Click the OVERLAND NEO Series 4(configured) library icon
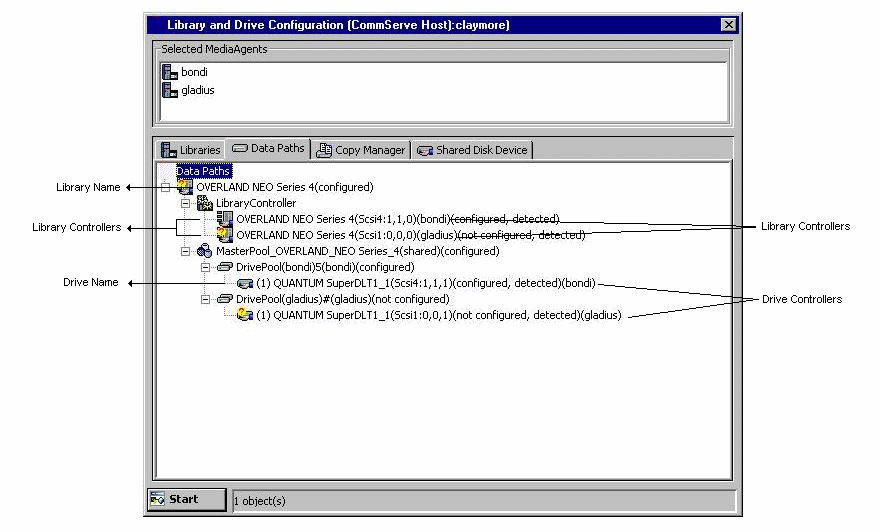The width and height of the screenshot is (880, 532). coord(185,187)
